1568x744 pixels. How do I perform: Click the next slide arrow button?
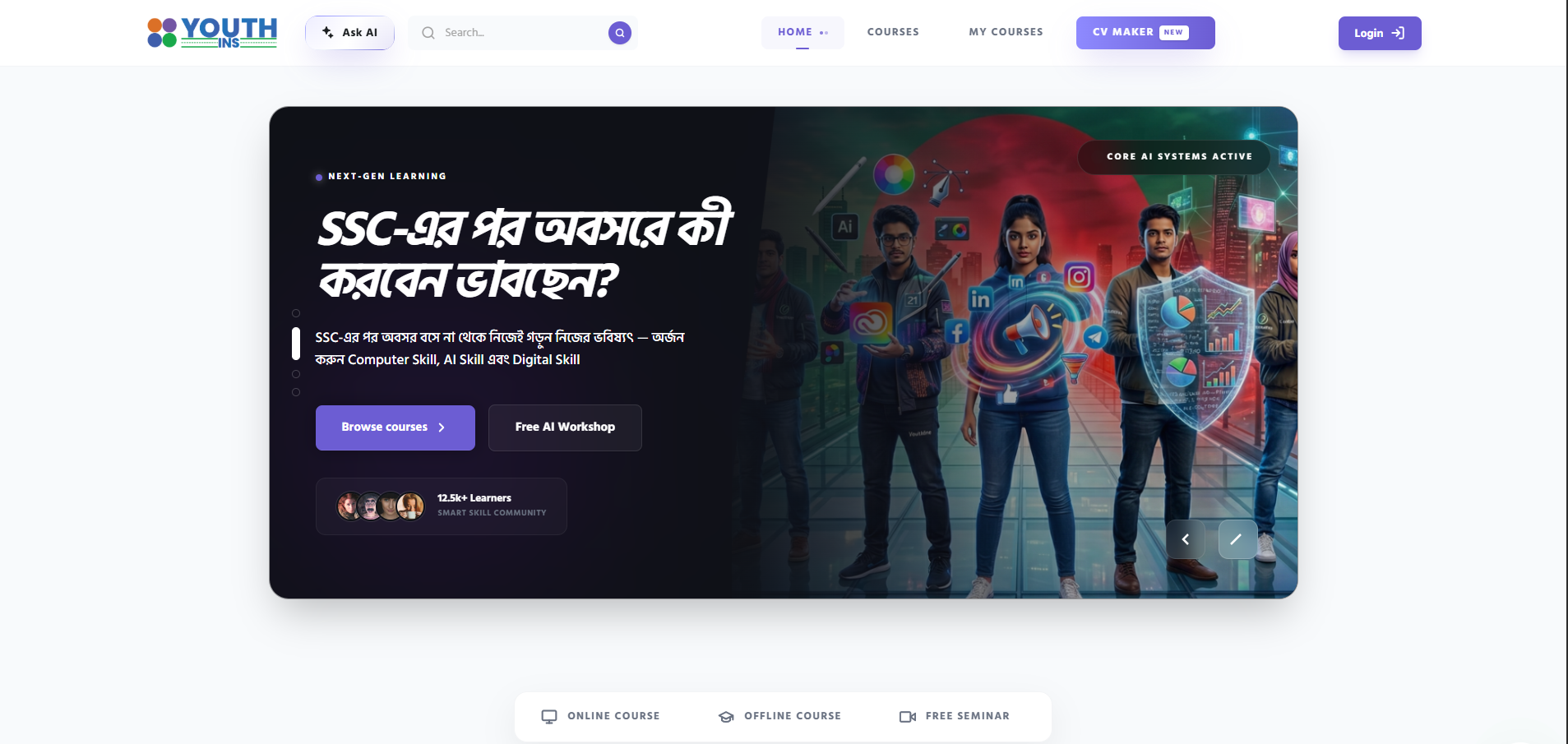pyautogui.click(x=1237, y=539)
